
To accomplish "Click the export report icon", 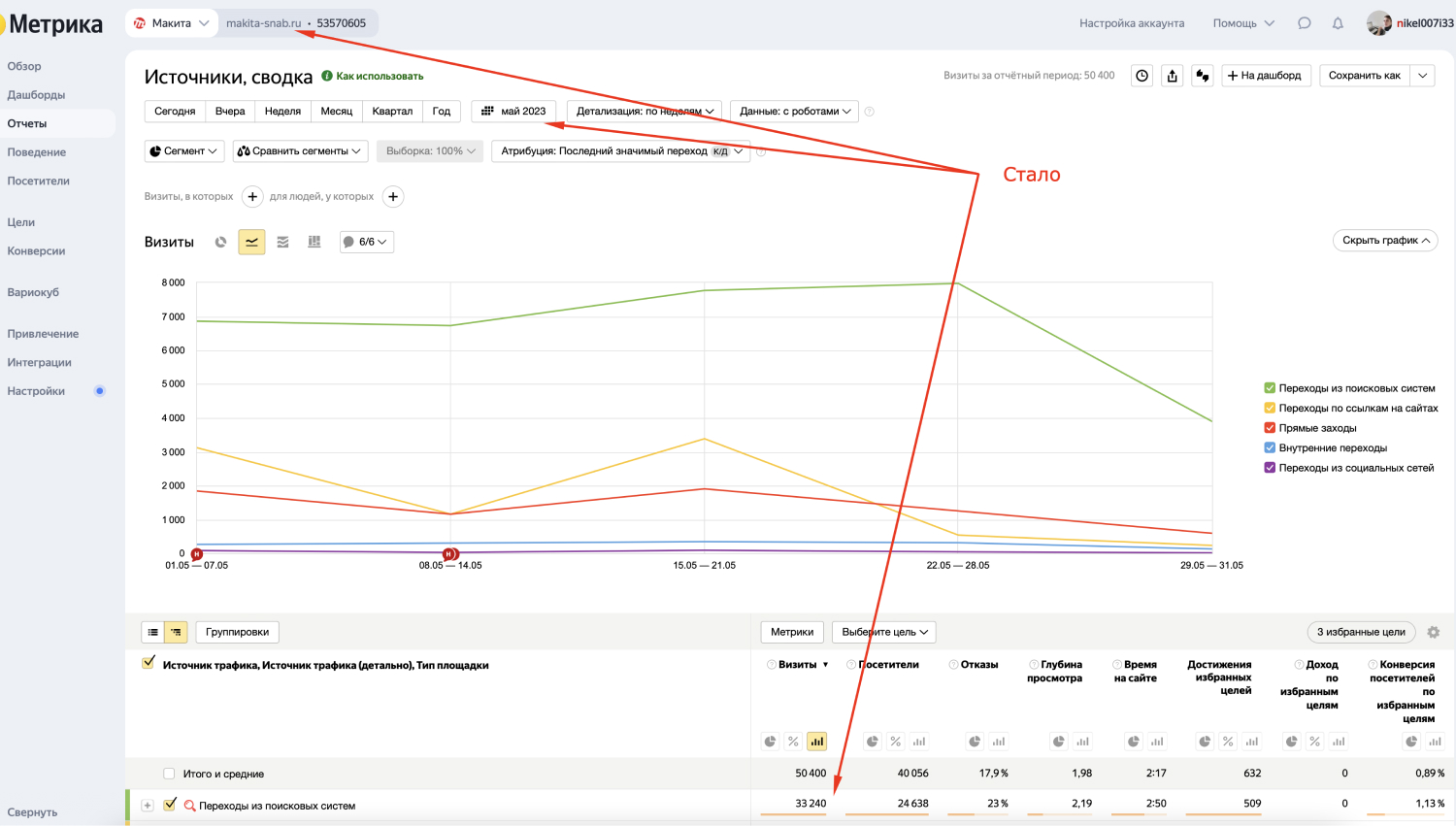I will 1173,76.
